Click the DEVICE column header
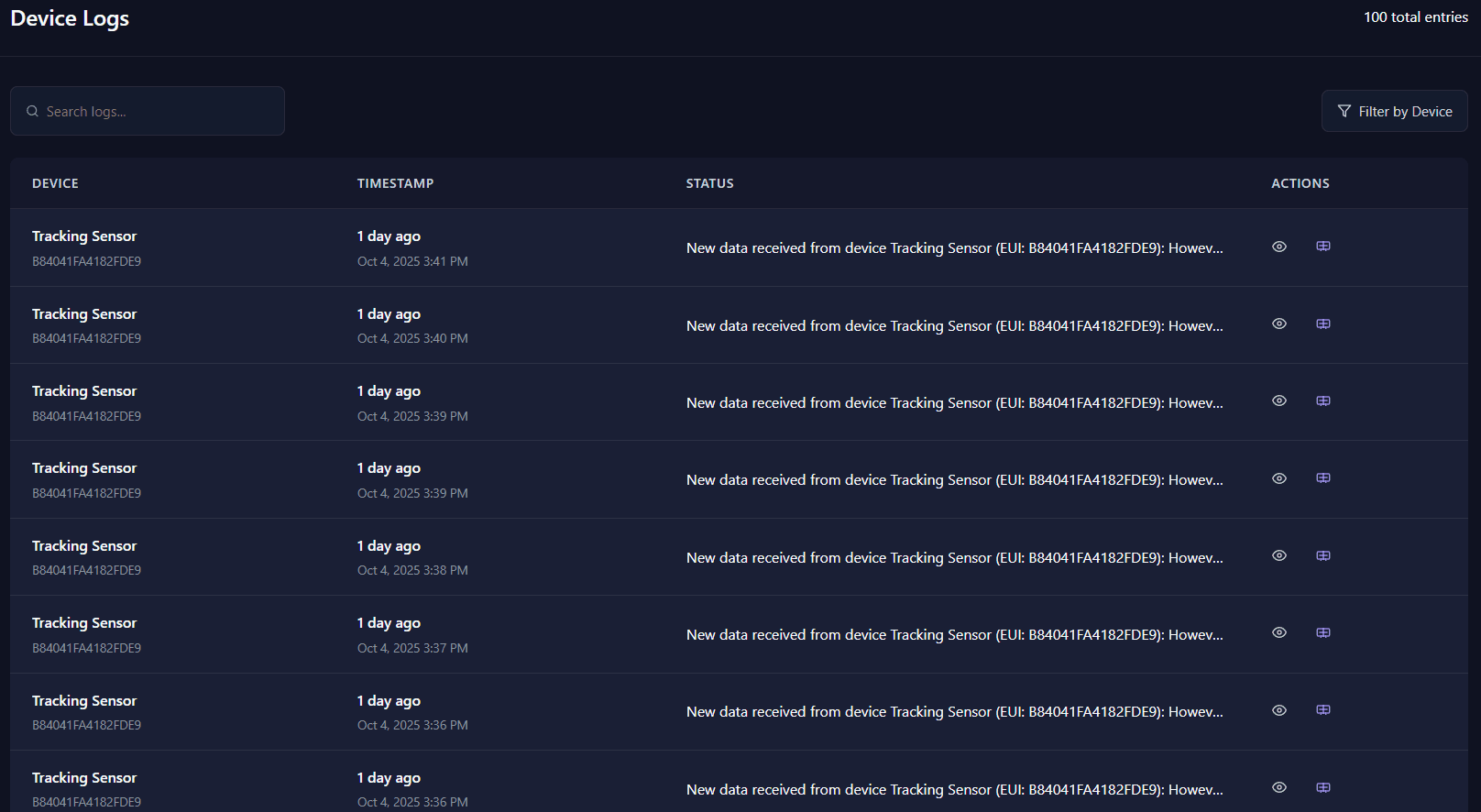1481x812 pixels. (55, 183)
